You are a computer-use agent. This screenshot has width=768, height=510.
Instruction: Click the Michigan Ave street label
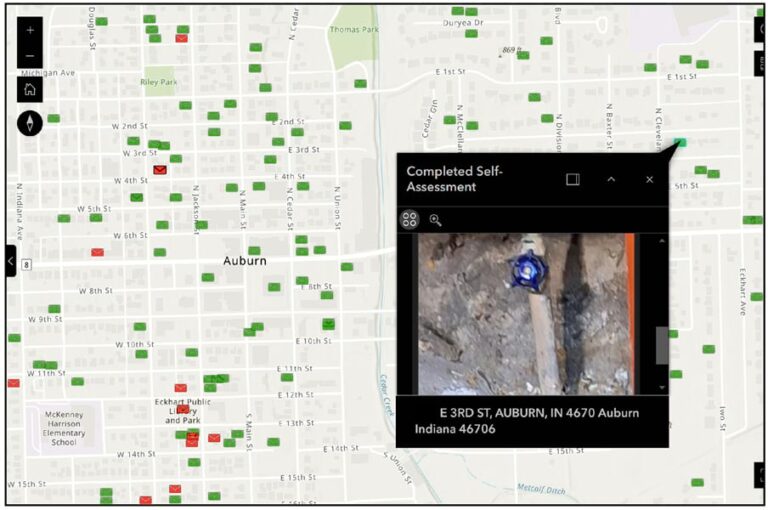click(x=48, y=73)
